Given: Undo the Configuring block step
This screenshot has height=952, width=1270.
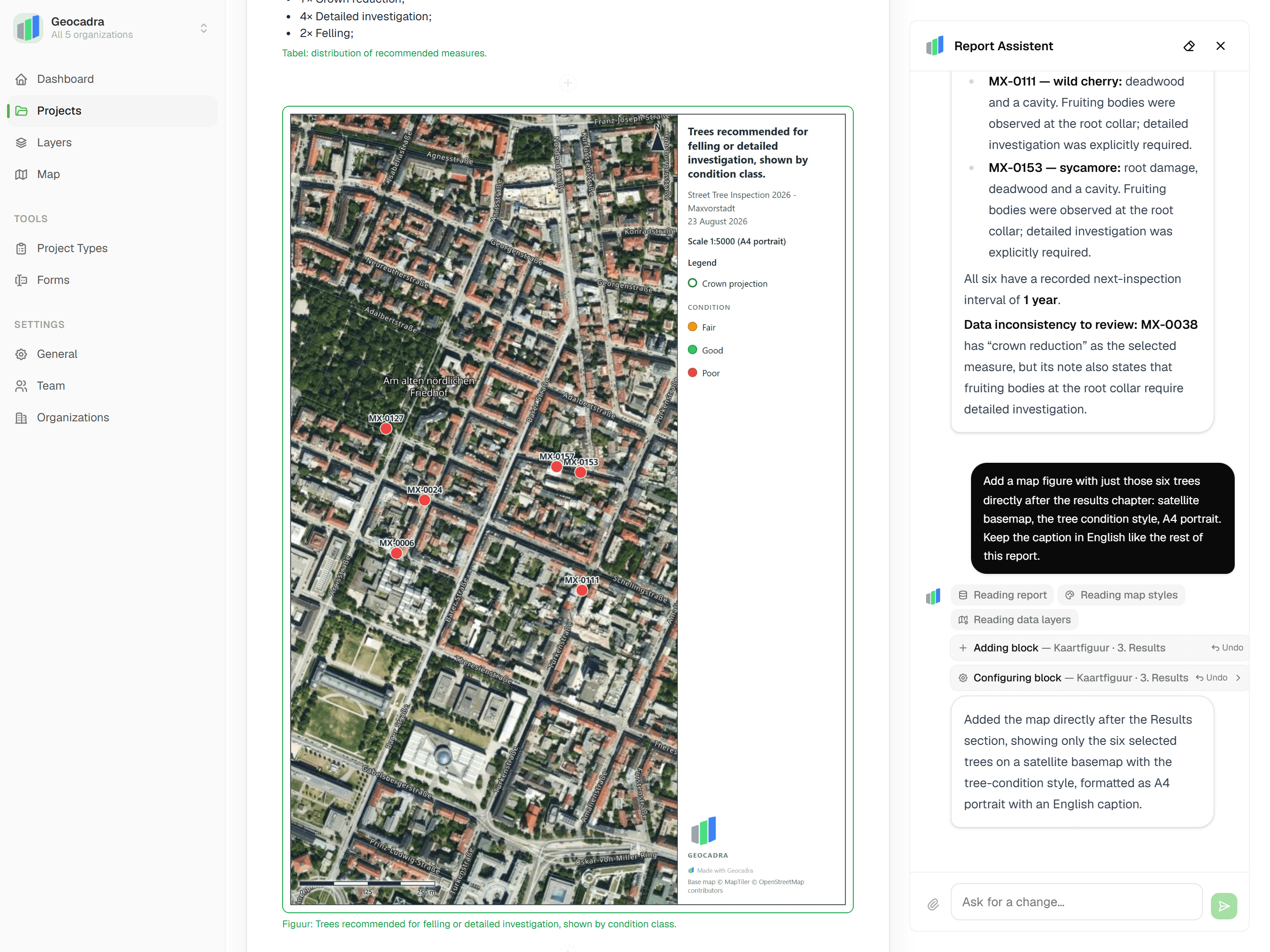Looking at the screenshot, I should click(x=1211, y=678).
